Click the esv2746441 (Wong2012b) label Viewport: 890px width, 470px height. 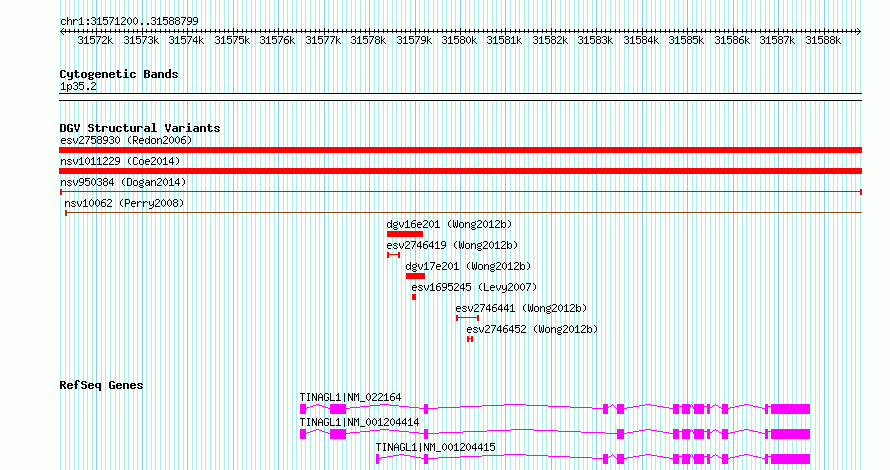coord(521,308)
